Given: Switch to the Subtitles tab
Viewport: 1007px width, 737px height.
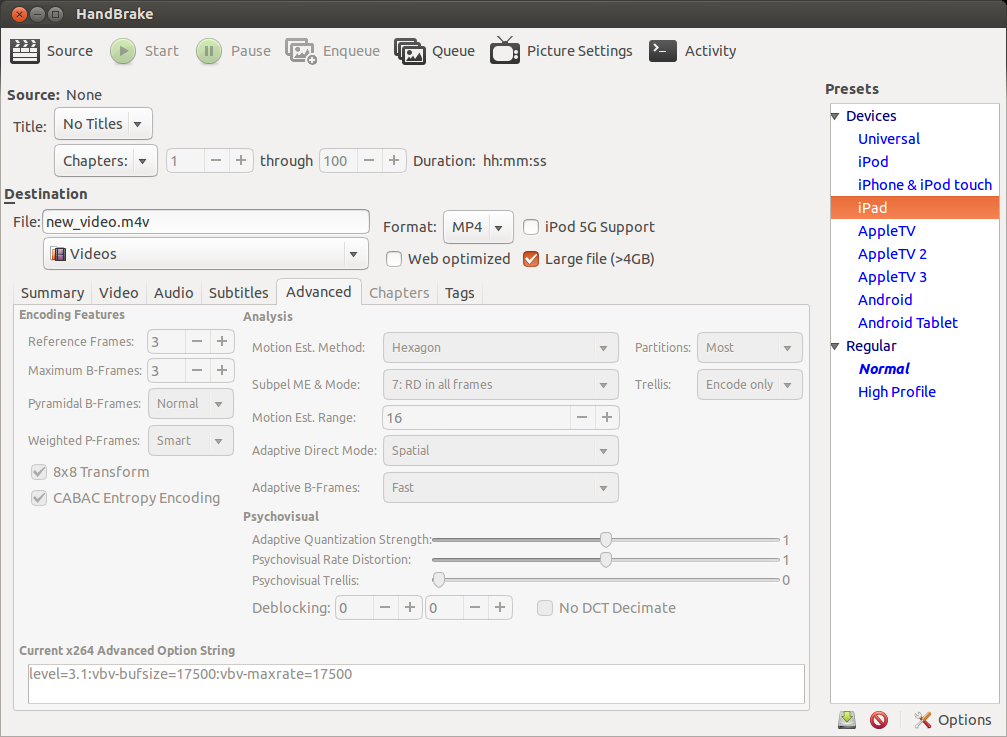Looking at the screenshot, I should [x=239, y=293].
